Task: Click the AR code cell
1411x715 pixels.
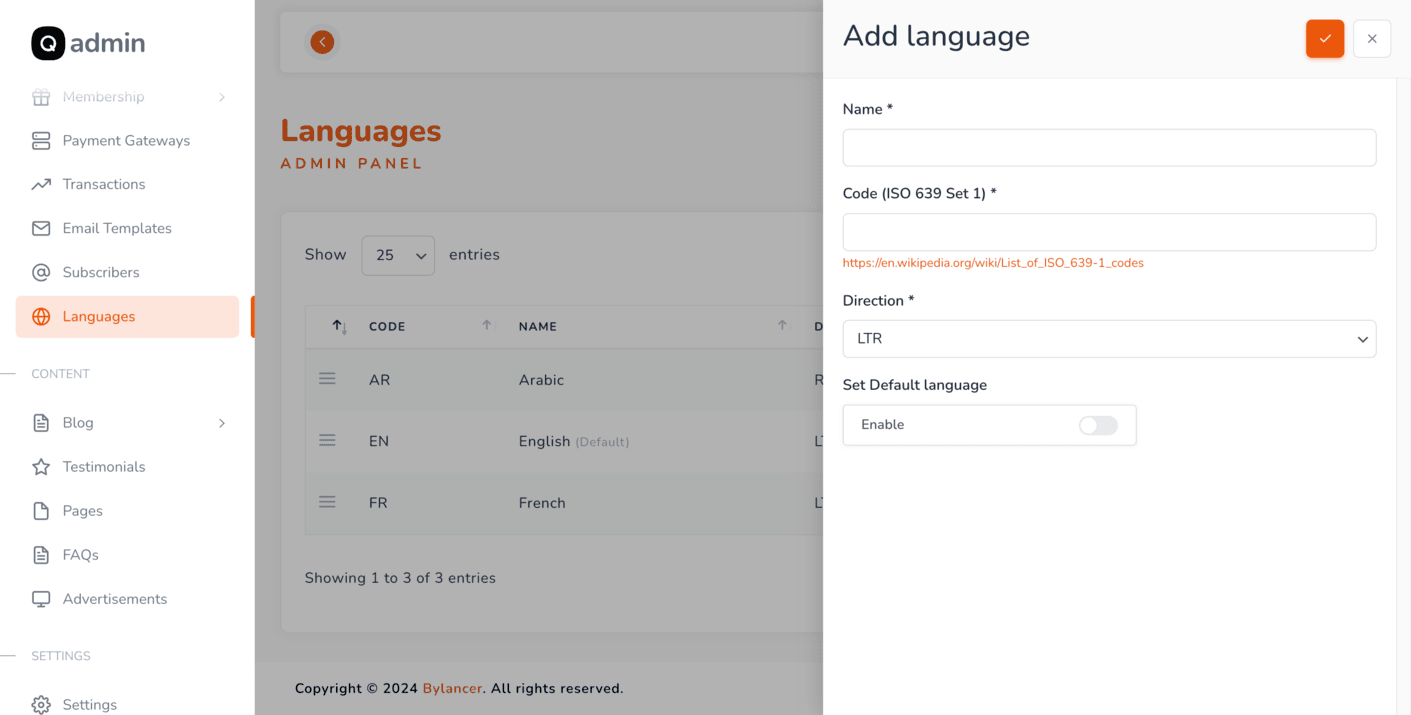Action: [379, 380]
